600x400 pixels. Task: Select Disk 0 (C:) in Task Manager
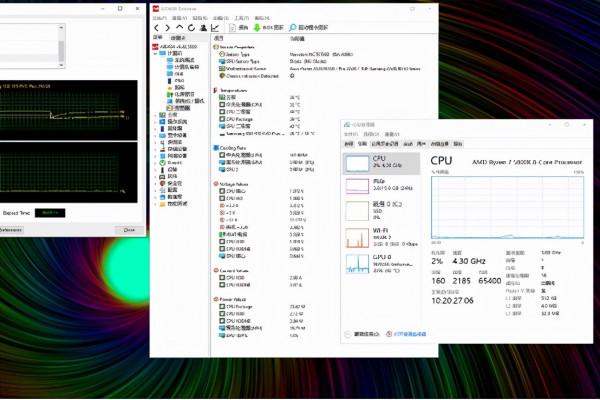[x=381, y=211]
